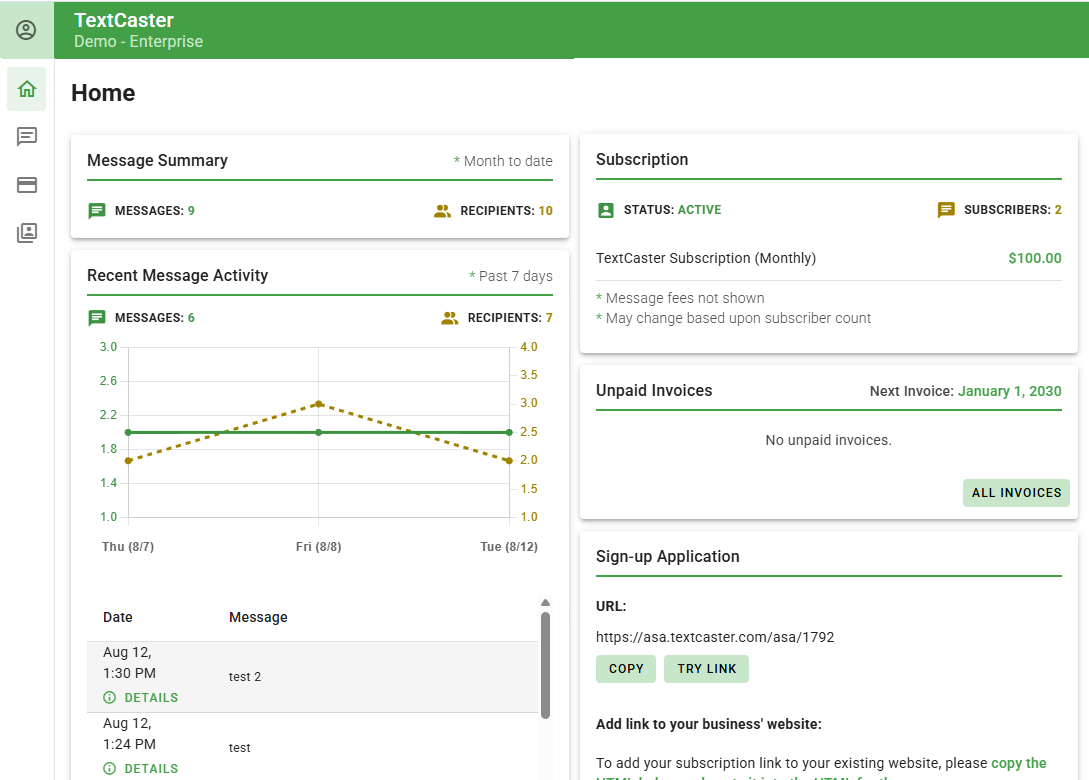The height and width of the screenshot is (780, 1089).
Task: Click 'TextCaster Subscription (Monthly)' line item
Action: tap(706, 258)
